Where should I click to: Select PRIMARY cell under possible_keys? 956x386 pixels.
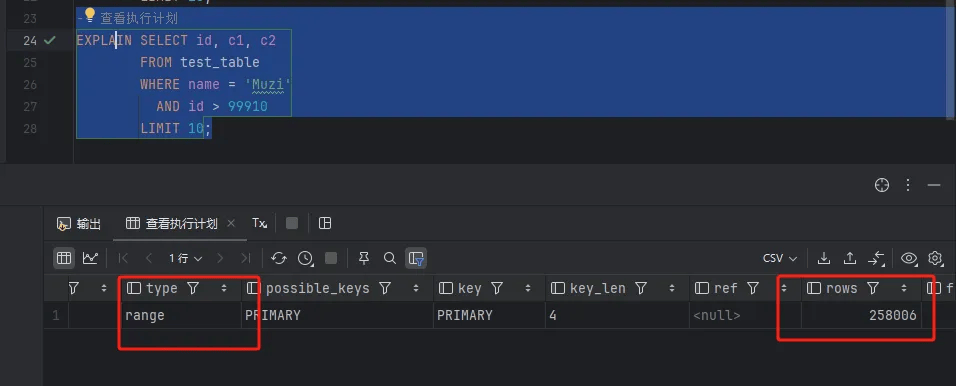point(337,315)
